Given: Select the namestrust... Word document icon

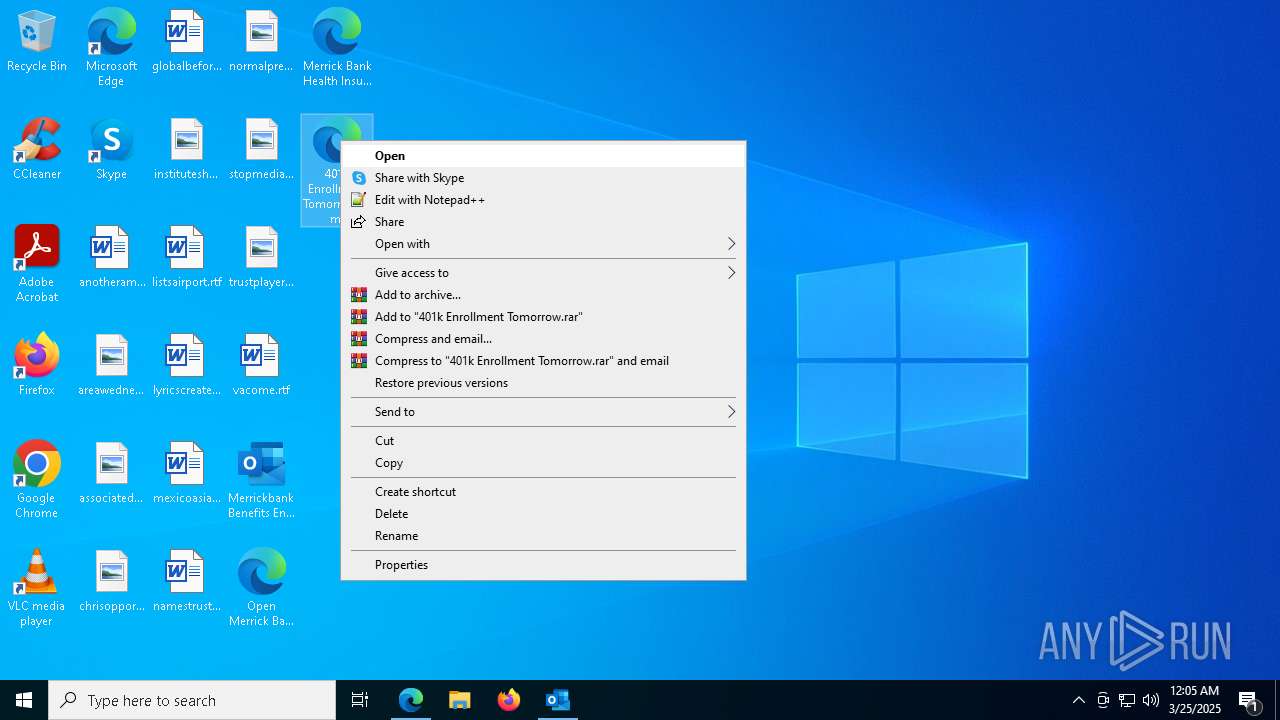Looking at the screenshot, I should click(186, 582).
